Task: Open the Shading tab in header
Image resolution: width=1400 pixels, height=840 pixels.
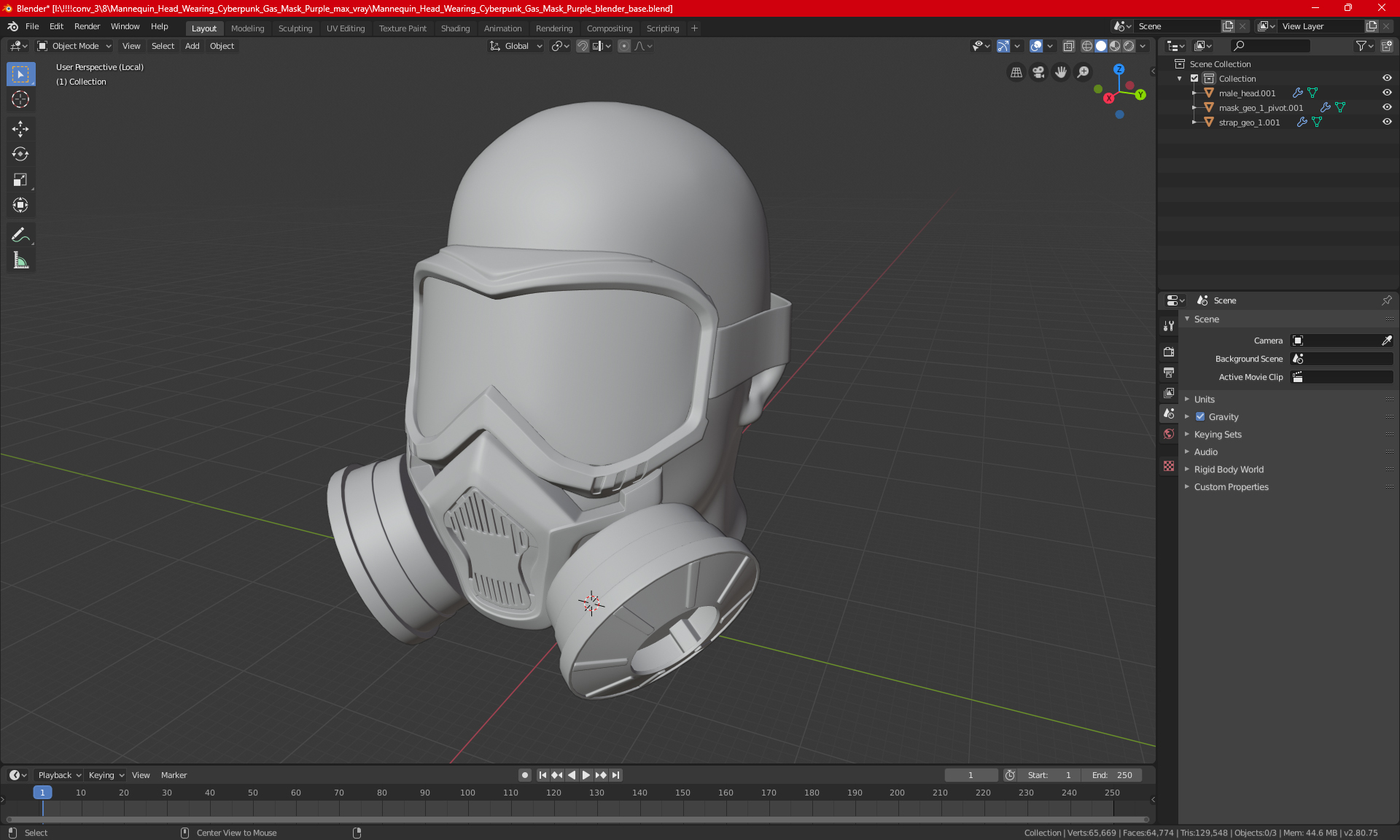Action: 454,27
